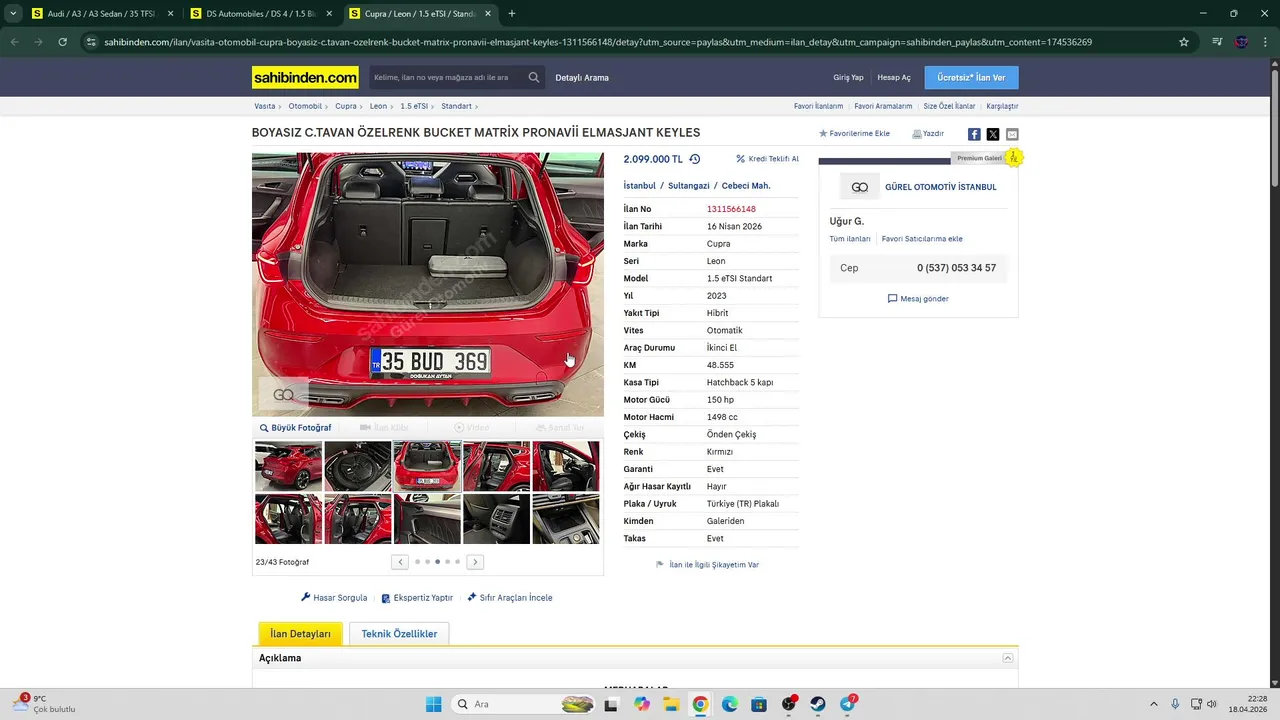Click 1.5 eTSI breadcrumb
1280x720 pixels.
pyautogui.click(x=414, y=106)
